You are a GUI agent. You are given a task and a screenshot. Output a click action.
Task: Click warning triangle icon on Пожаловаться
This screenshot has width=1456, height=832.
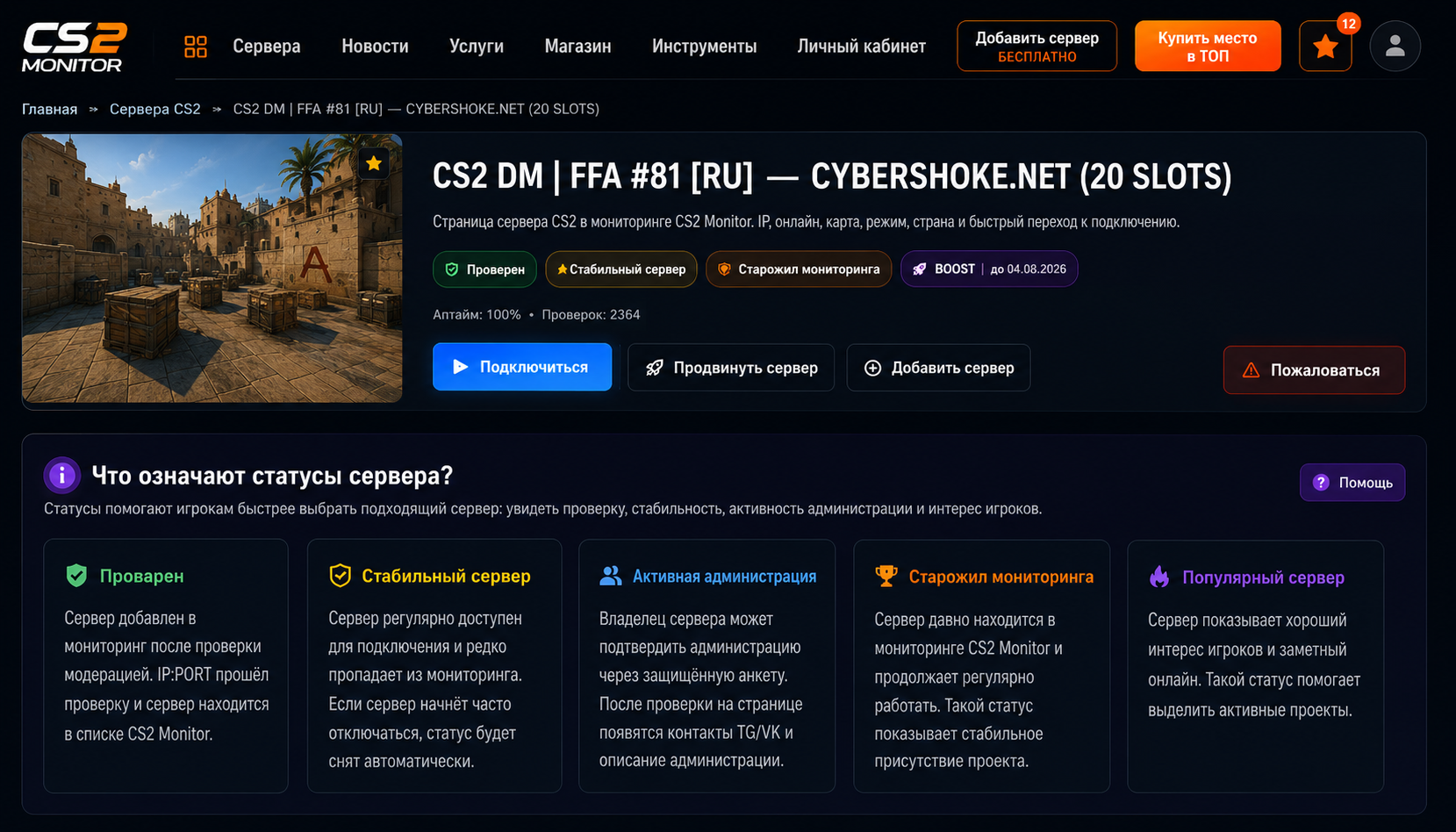(x=1251, y=370)
